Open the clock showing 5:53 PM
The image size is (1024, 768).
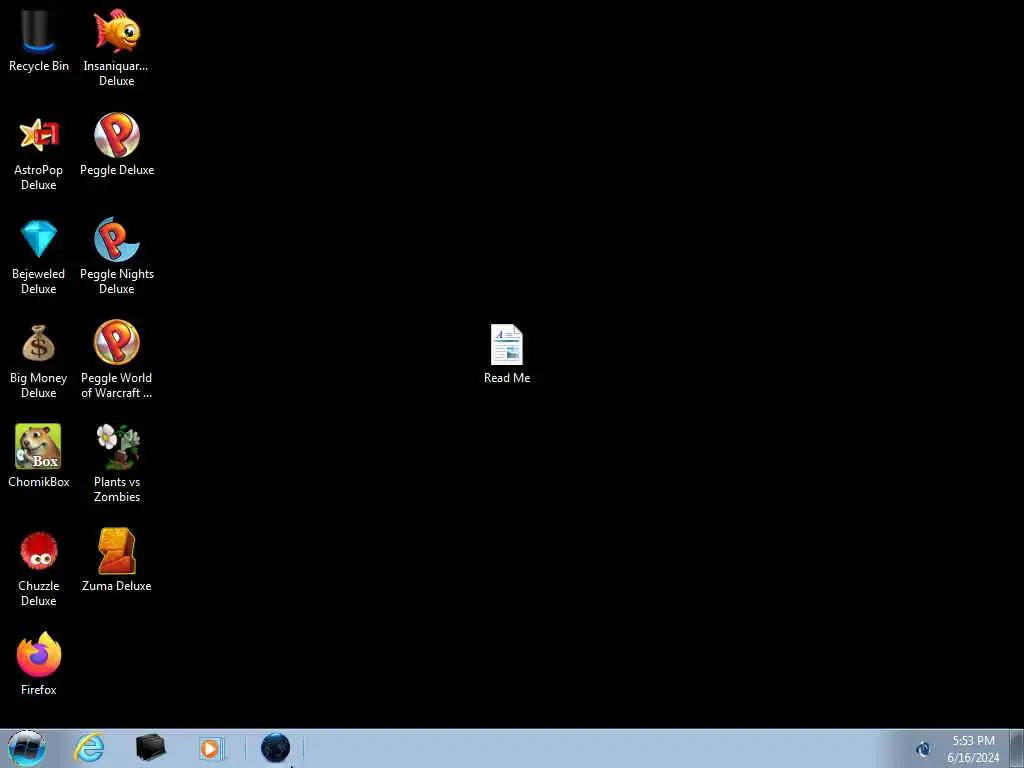coord(973,749)
